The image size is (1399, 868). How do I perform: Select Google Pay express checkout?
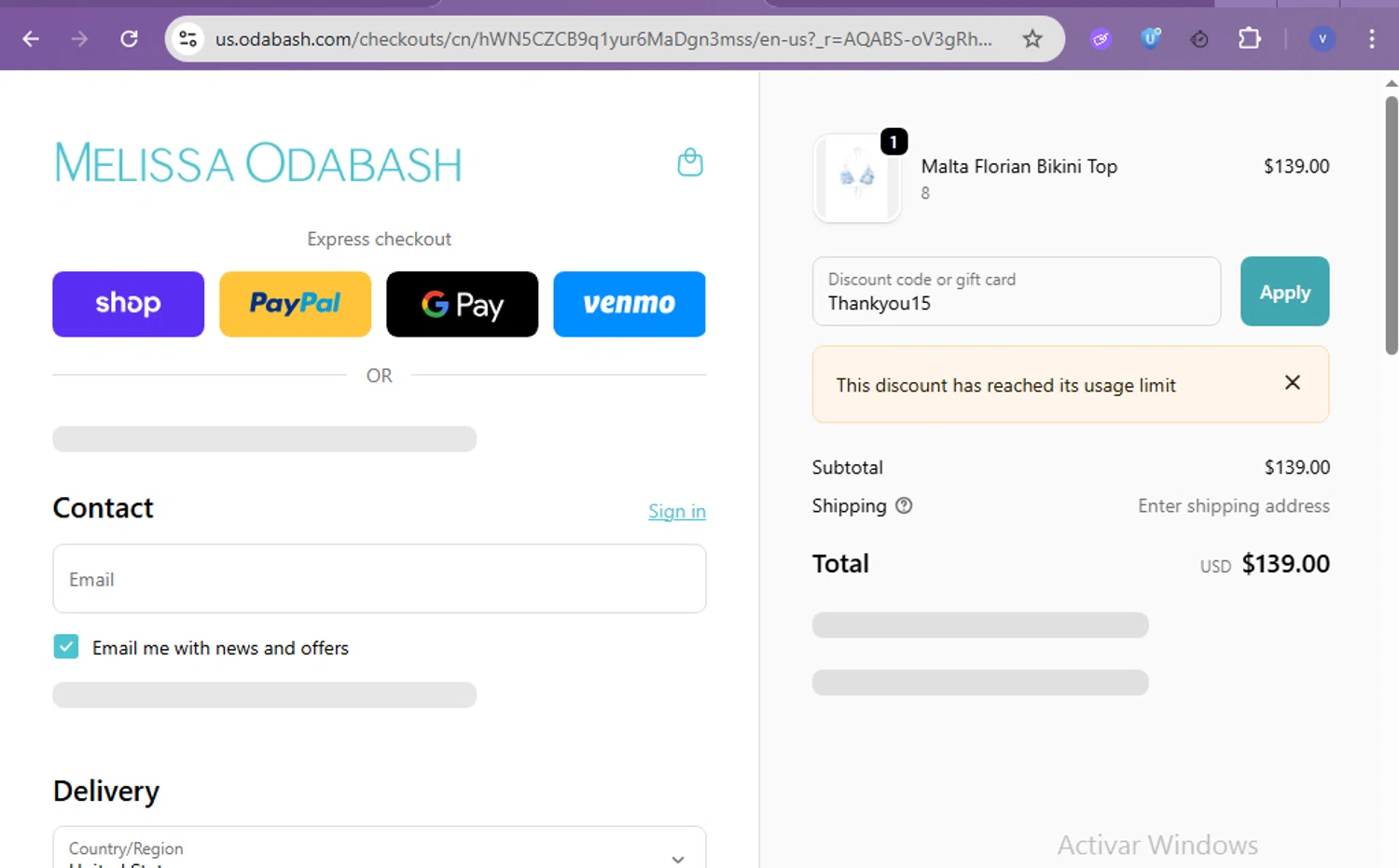(x=463, y=304)
